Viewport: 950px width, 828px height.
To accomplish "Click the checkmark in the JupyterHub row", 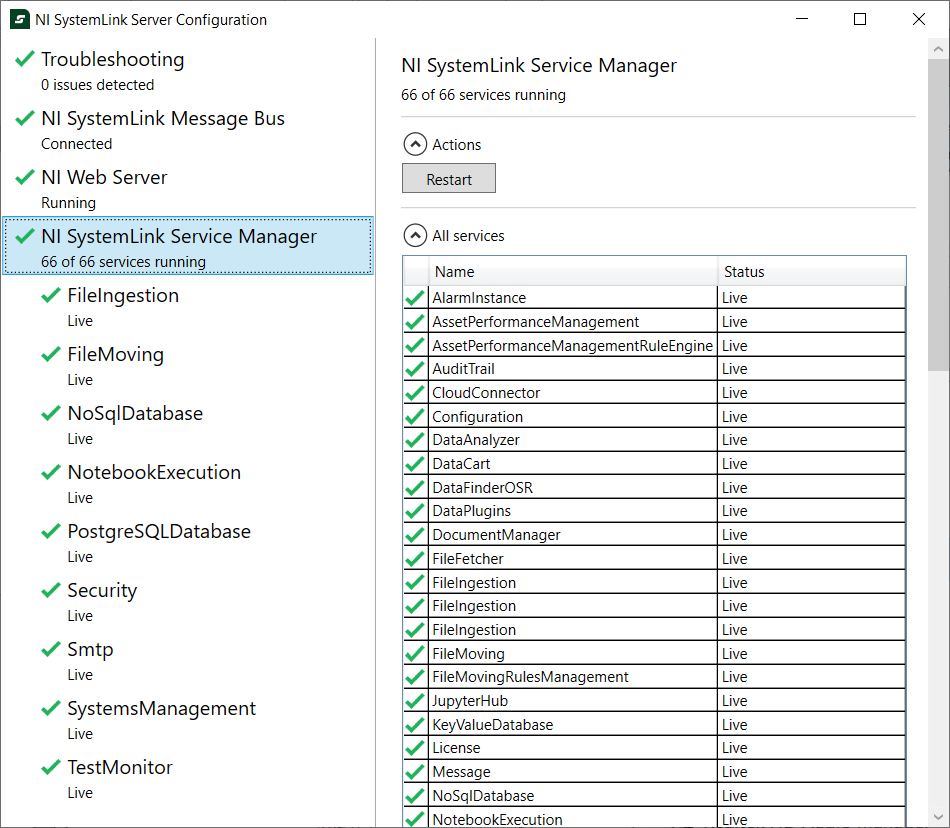I will [415, 701].
